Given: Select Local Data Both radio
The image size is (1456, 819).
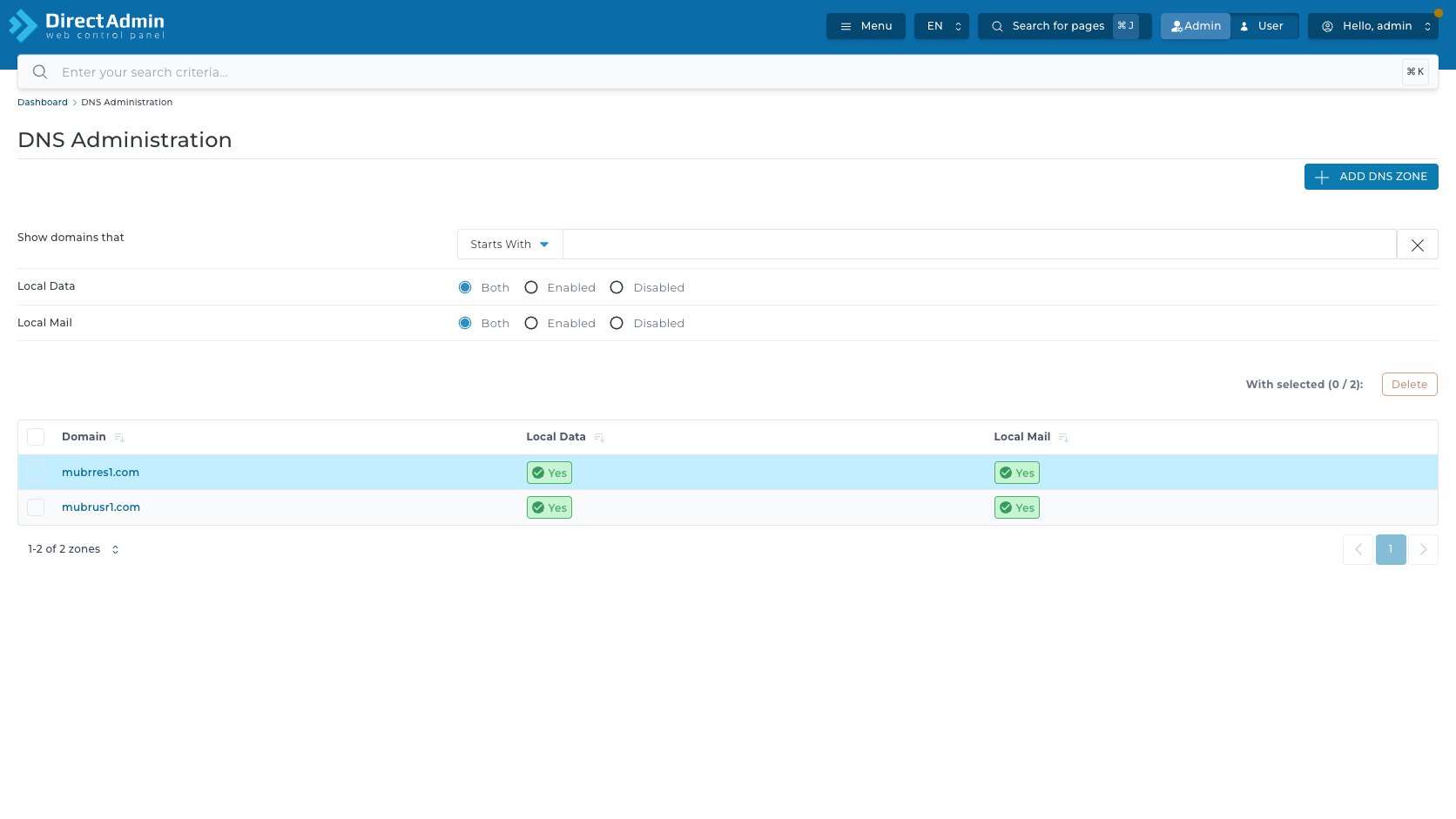Looking at the screenshot, I should tap(465, 287).
